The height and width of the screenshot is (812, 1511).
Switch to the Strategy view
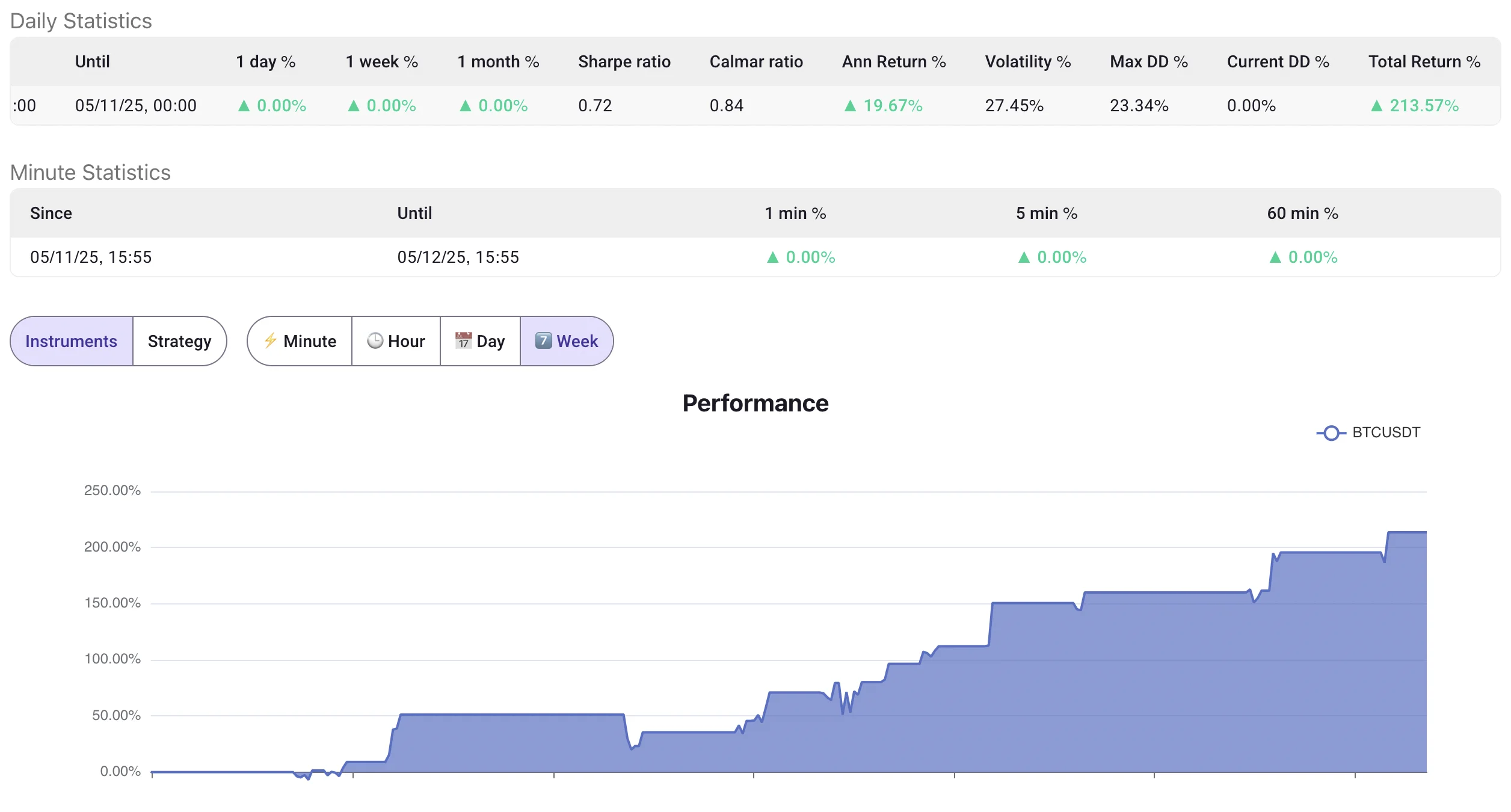tap(179, 341)
